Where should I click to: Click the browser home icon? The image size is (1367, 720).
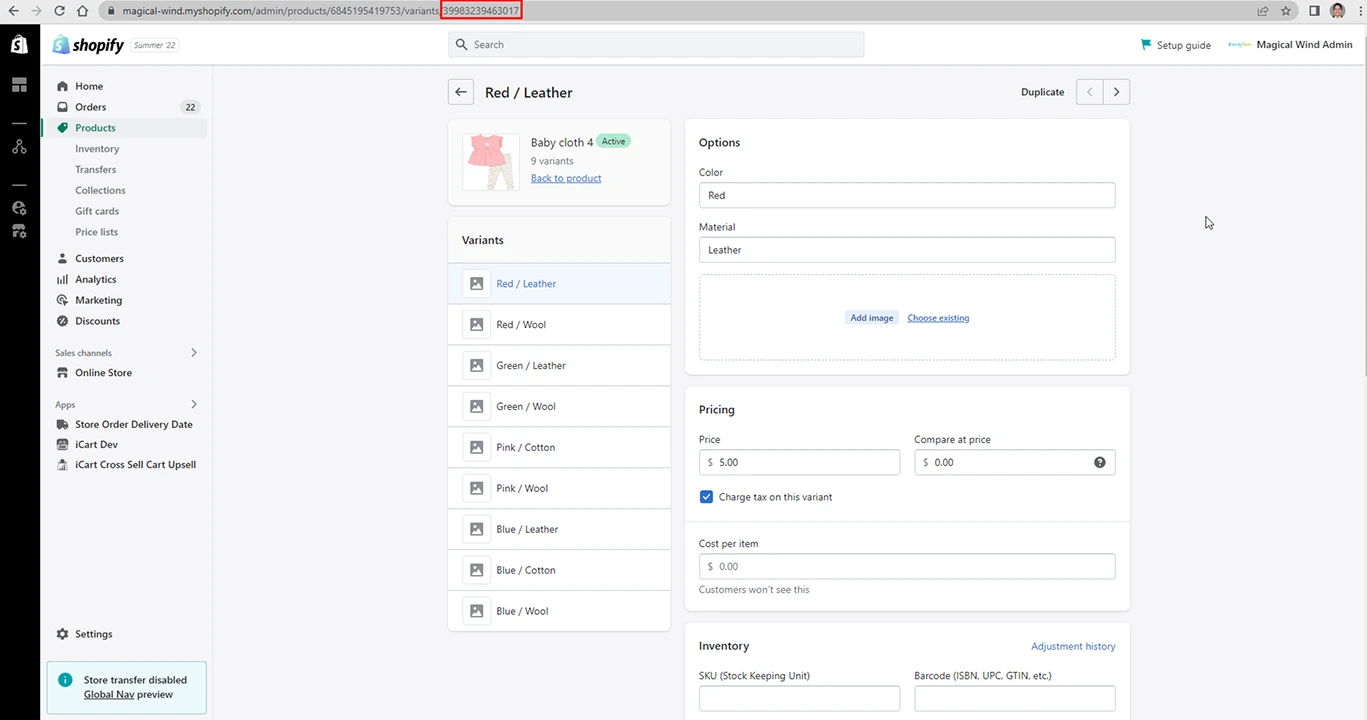coord(84,11)
